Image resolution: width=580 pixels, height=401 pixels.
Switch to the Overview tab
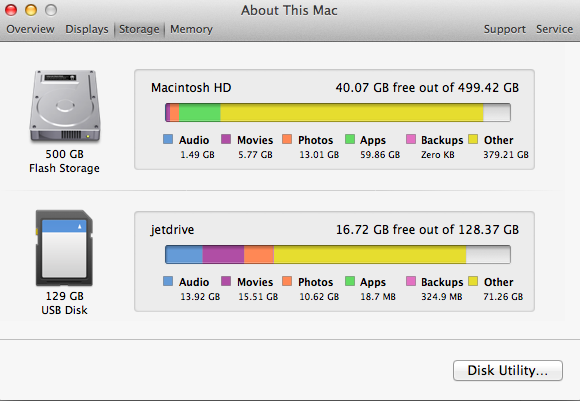(30, 29)
